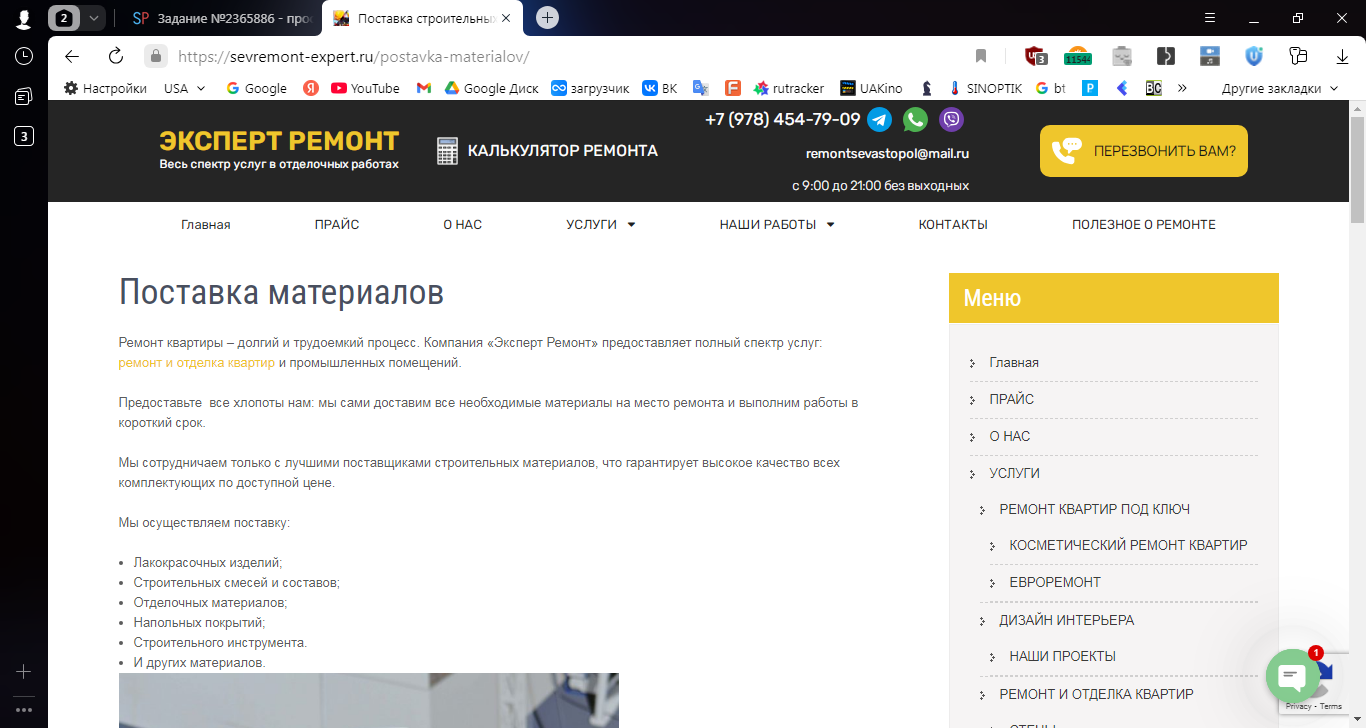Image resolution: width=1366 pixels, height=728 pixels.
Task: Click the ПЕРЕЗВОНИТЬ ВАМ? callback button
Action: tap(1144, 151)
